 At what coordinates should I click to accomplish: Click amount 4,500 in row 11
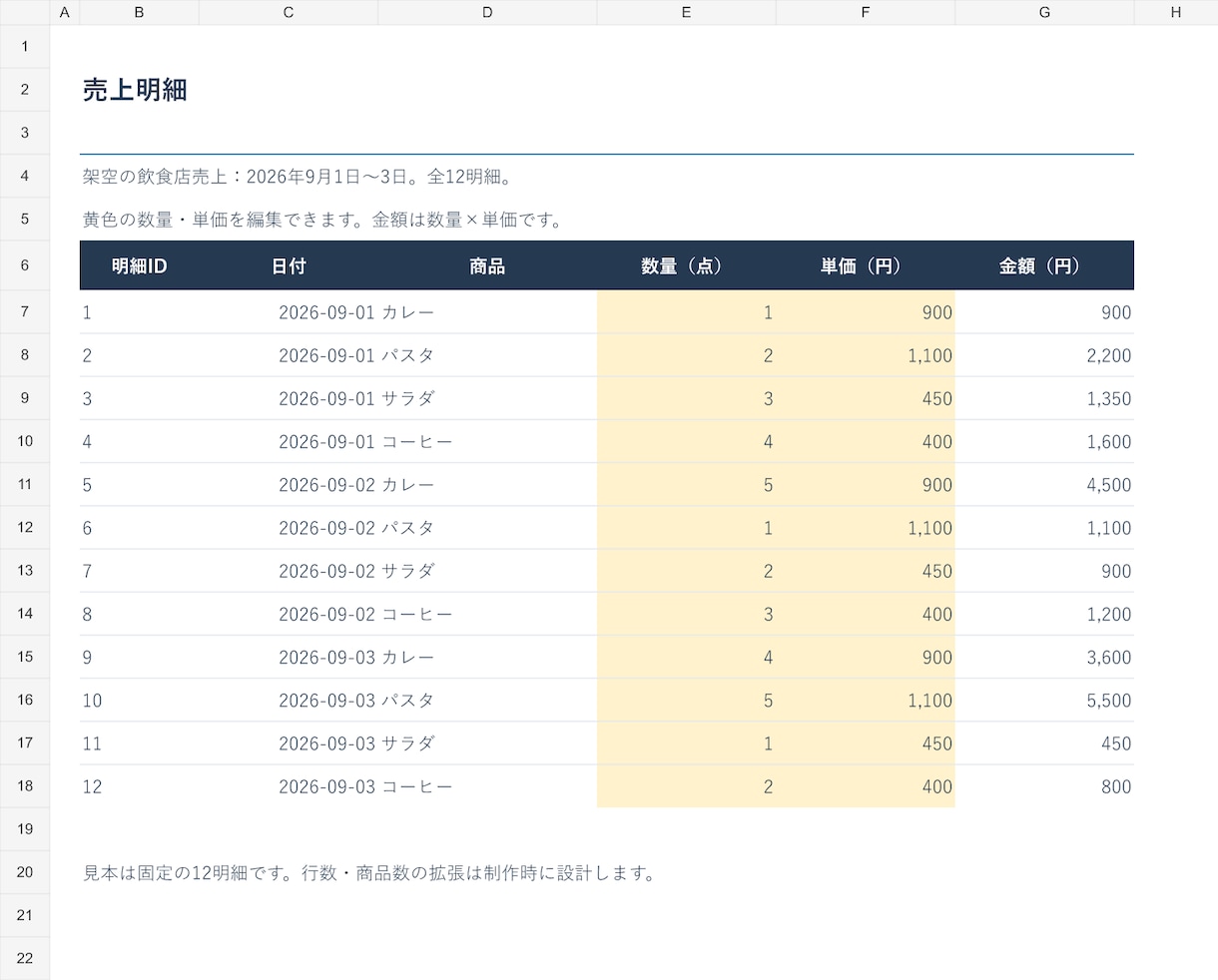[x=1044, y=485]
